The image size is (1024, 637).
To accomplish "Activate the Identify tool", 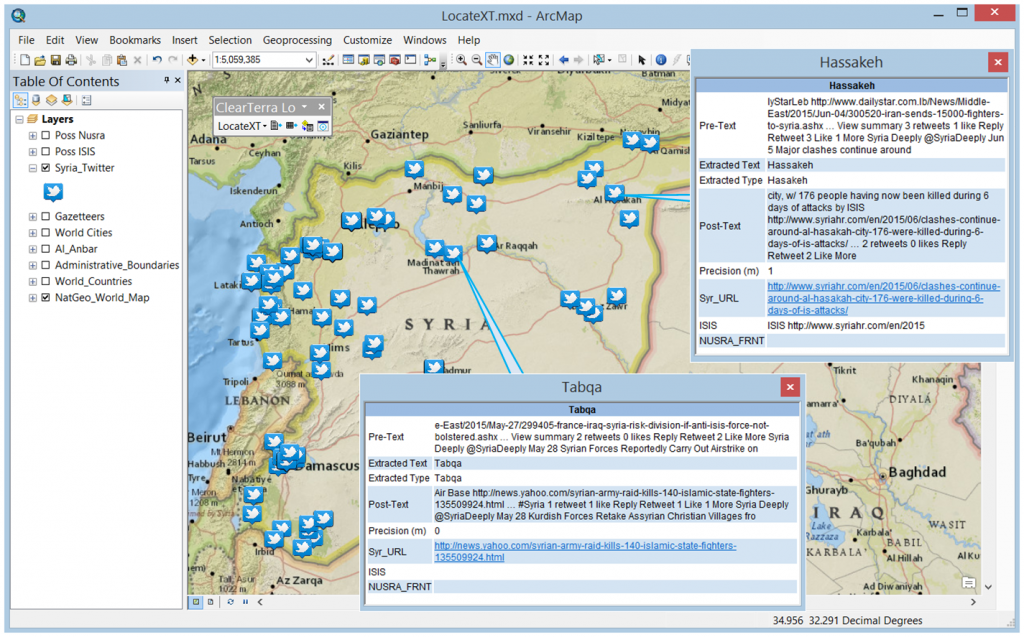I will (661, 60).
